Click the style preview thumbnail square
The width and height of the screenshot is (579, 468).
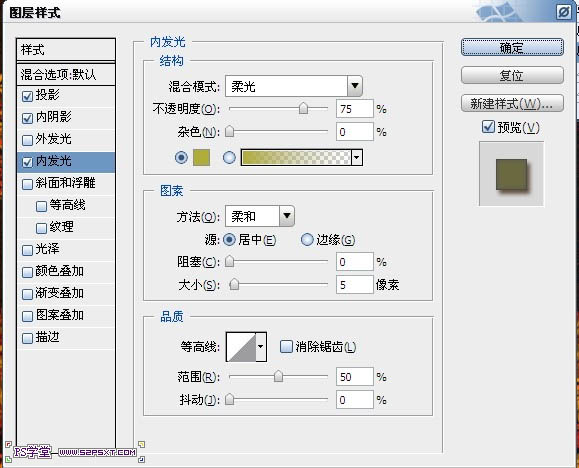tap(511, 174)
